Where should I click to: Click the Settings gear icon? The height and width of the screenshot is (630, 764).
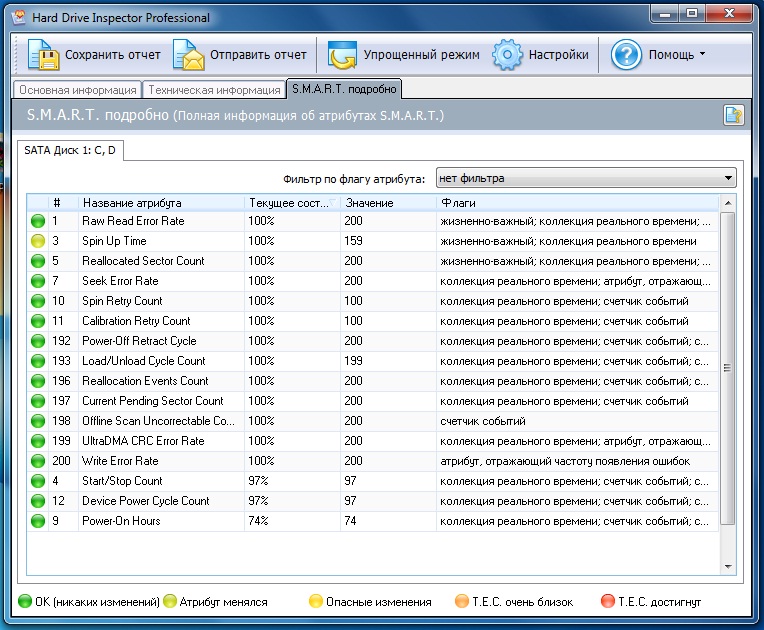pyautogui.click(x=508, y=55)
